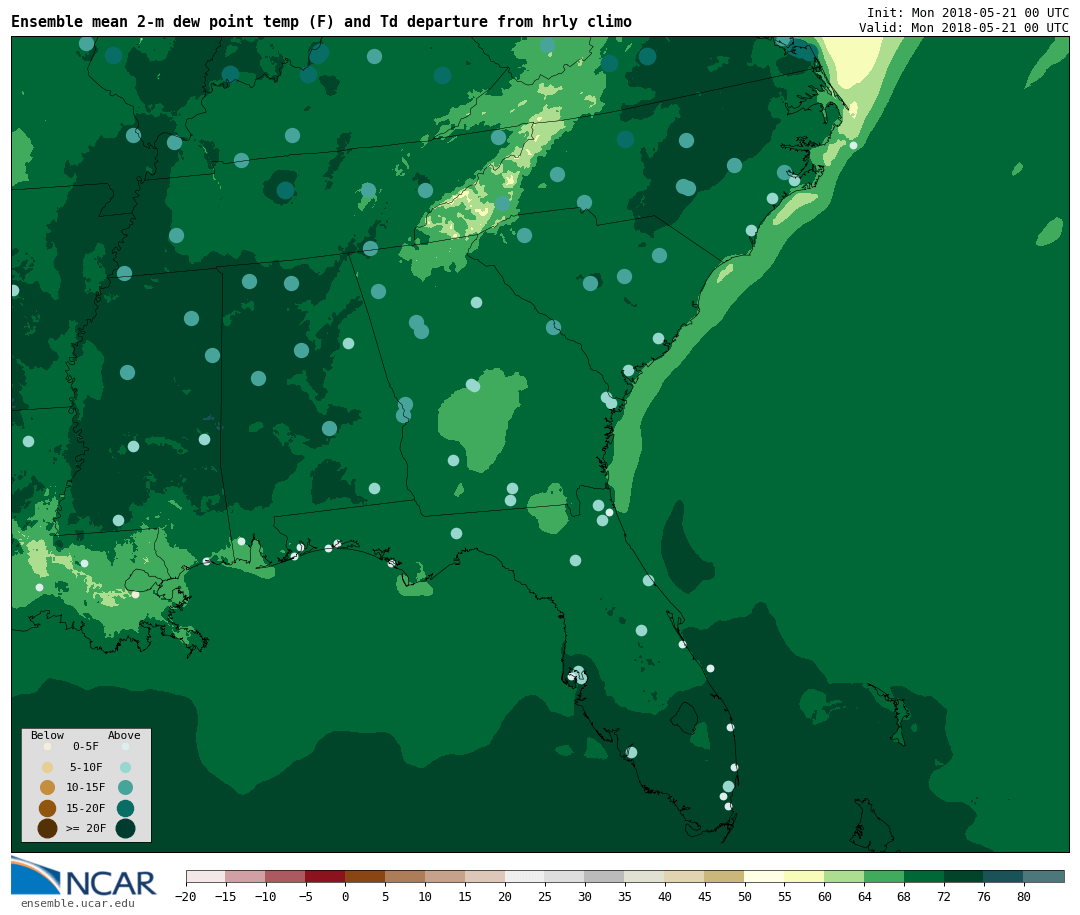Pick the 25 to 30 light gray swatch

point(565,876)
